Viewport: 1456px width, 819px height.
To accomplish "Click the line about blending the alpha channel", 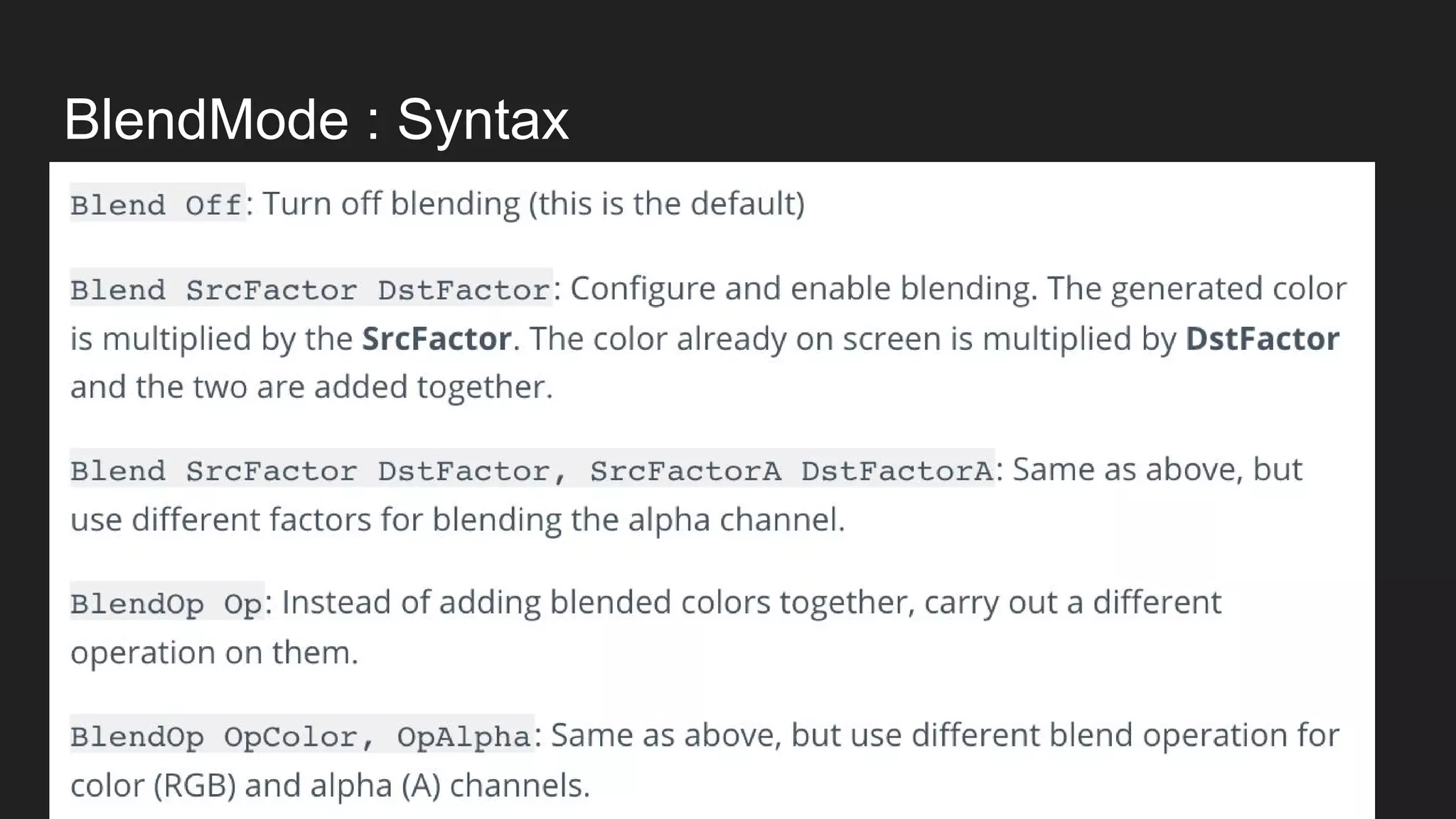I will pos(457,520).
